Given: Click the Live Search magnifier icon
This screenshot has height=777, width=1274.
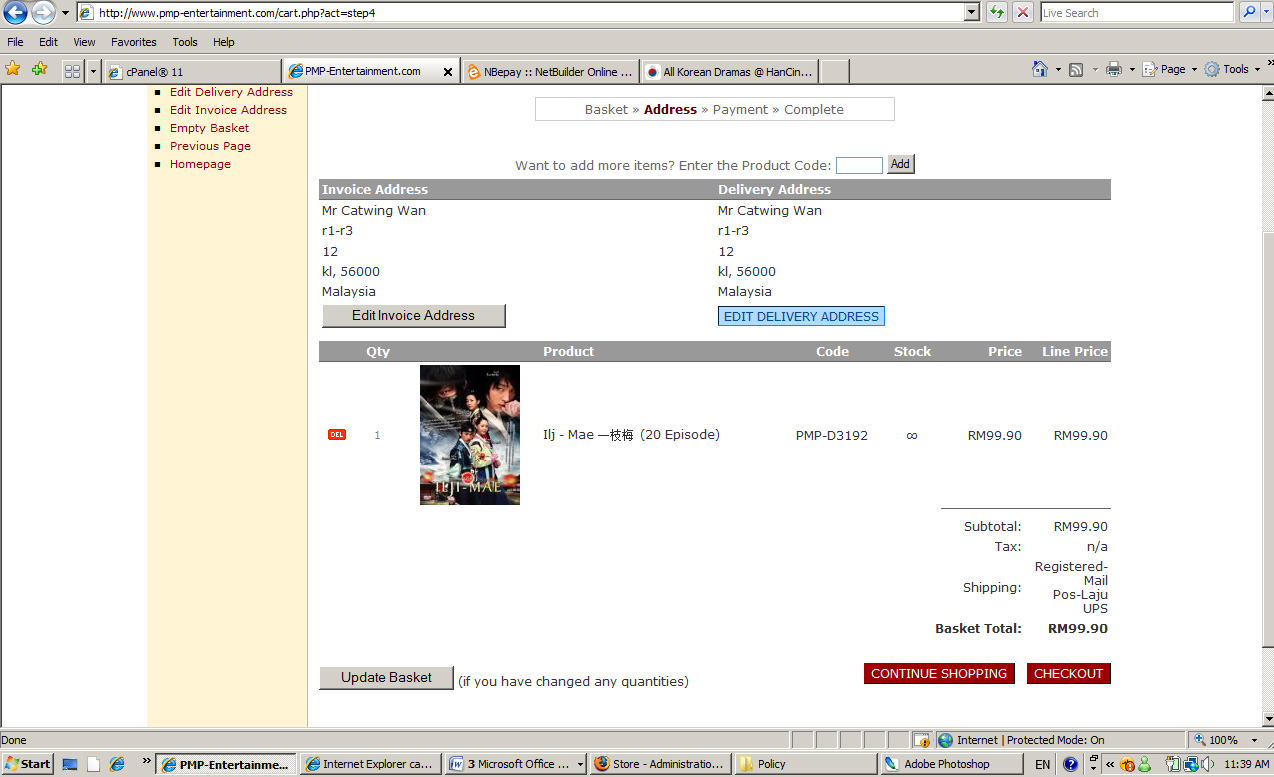Looking at the screenshot, I should coord(1250,12).
